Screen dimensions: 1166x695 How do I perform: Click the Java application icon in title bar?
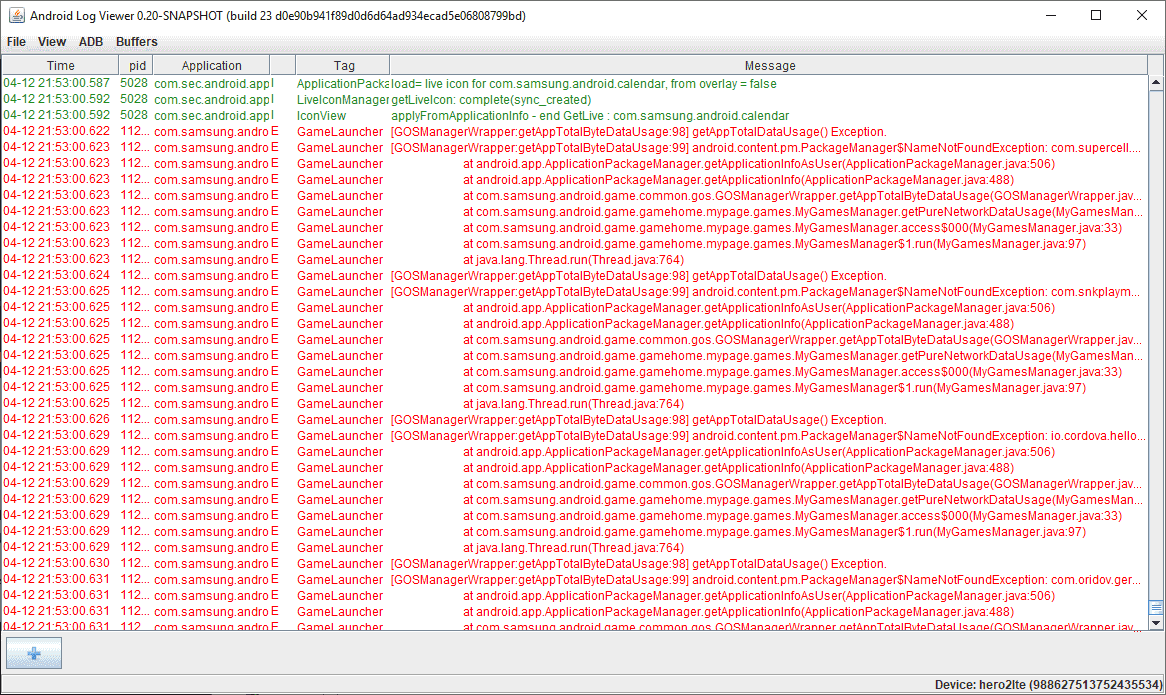point(15,16)
